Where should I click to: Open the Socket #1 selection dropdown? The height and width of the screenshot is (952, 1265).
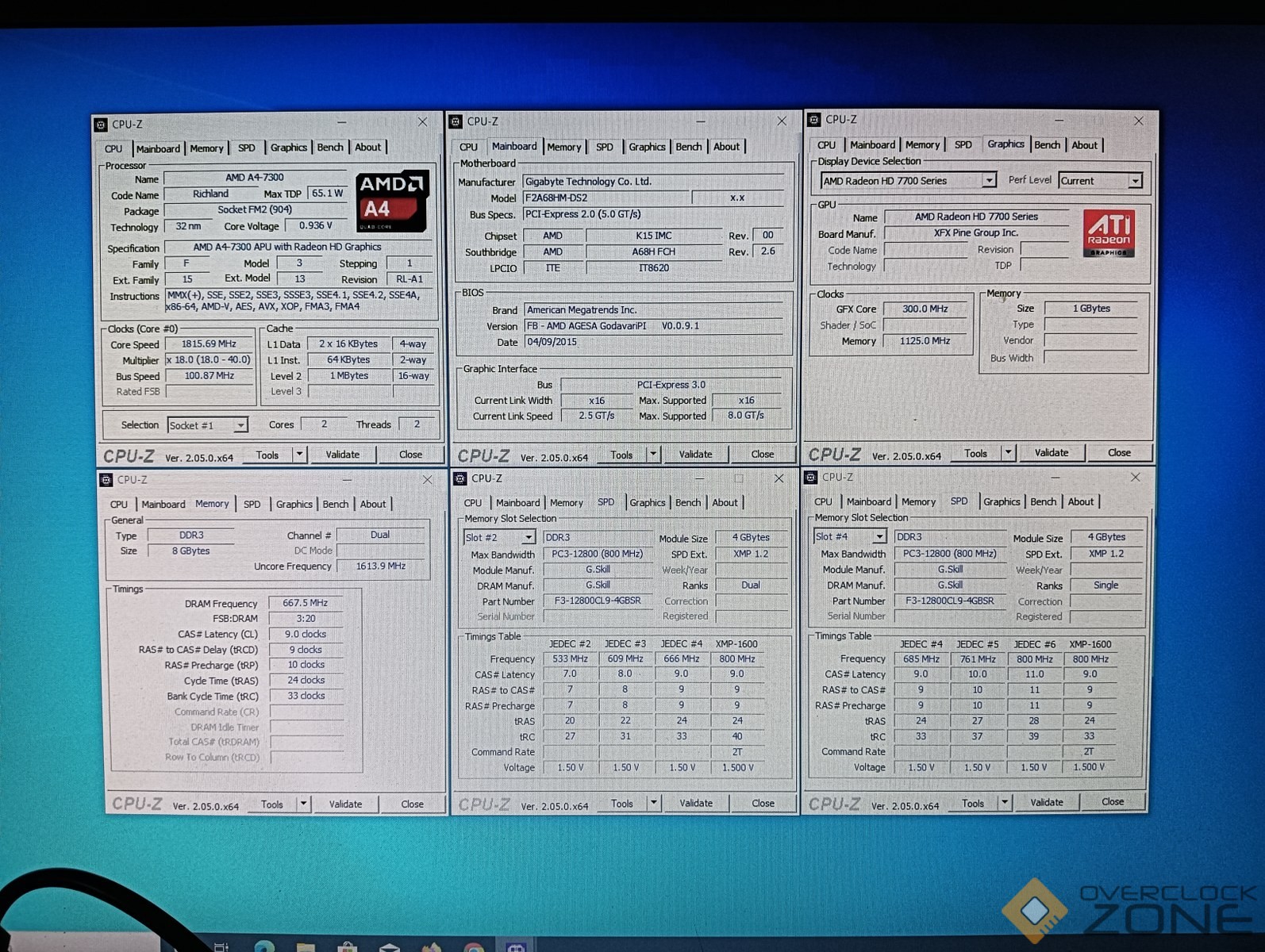239,426
